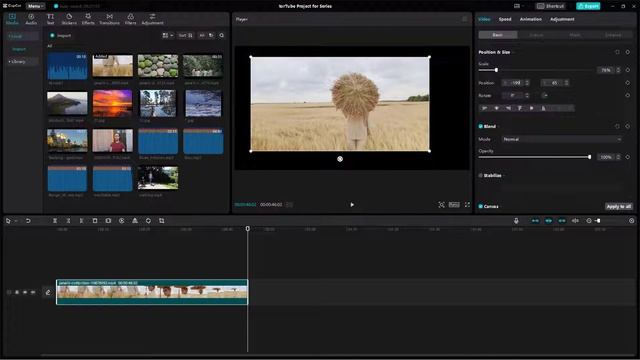The height and width of the screenshot is (360, 640).
Task: Open the Audio panel icon
Action: [x=31, y=19]
